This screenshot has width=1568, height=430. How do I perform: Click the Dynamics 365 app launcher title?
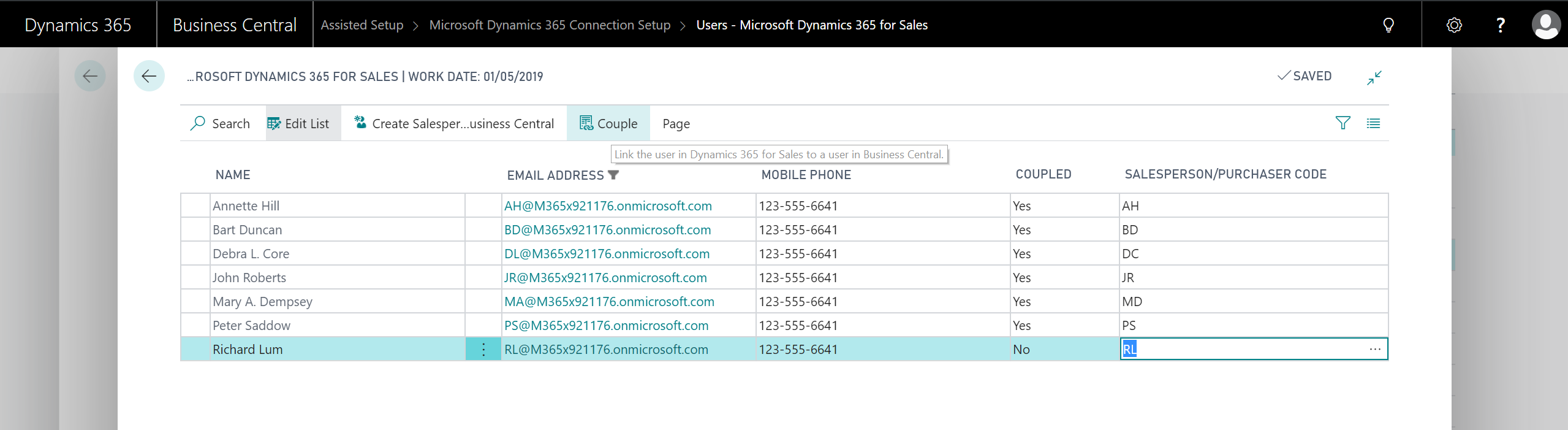(x=78, y=25)
